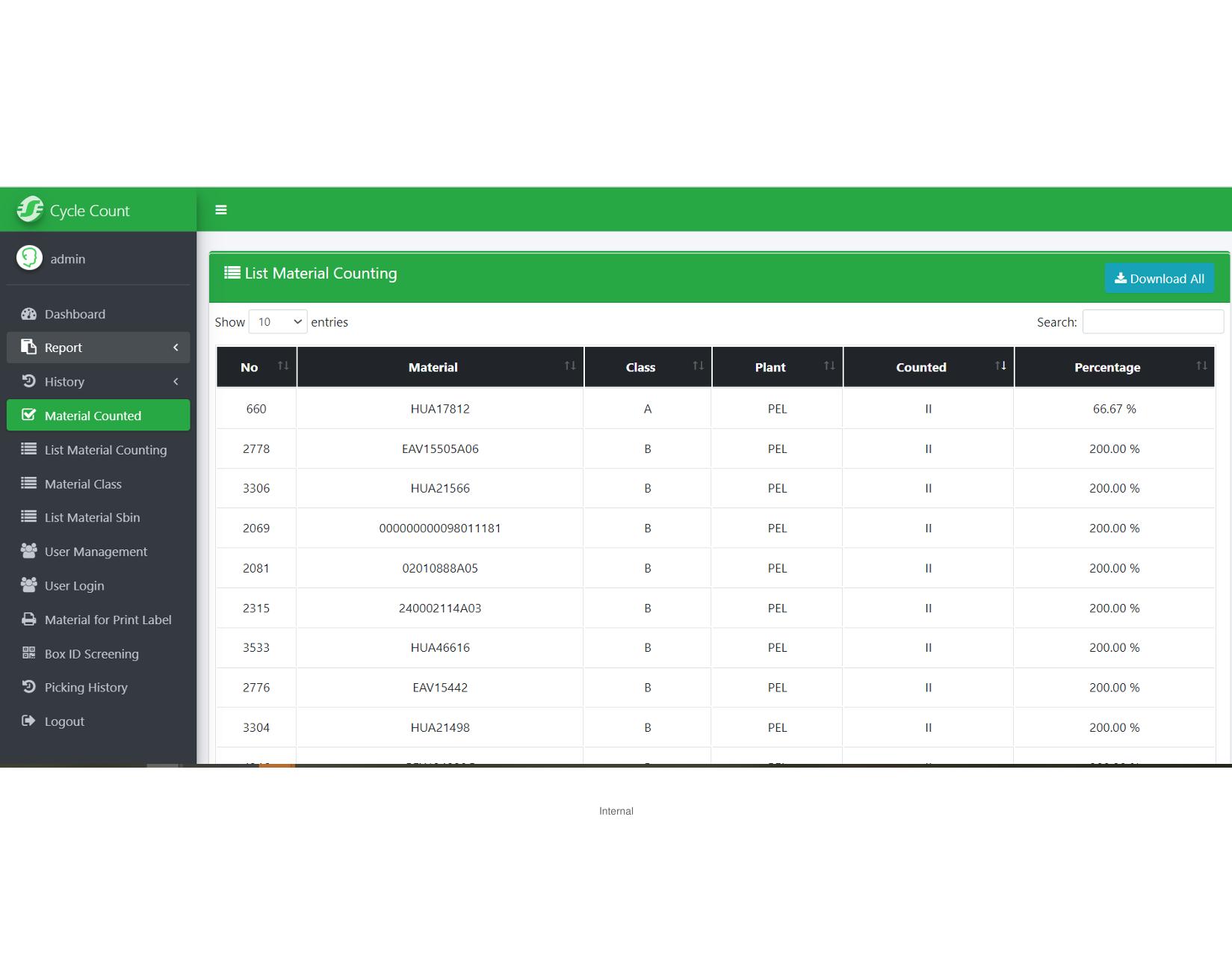Click the Cycle Count logo icon
The image size is (1232, 953).
tap(30, 210)
